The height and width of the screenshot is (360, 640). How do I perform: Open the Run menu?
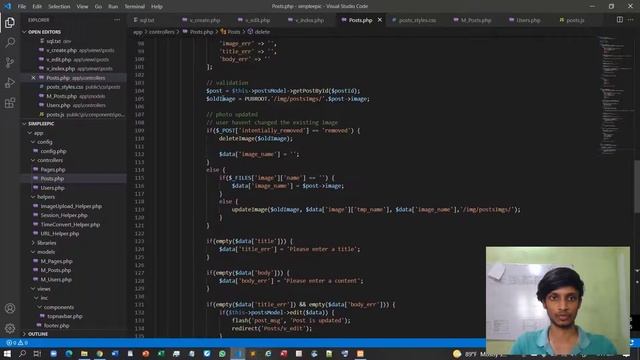click(x=113, y=7)
